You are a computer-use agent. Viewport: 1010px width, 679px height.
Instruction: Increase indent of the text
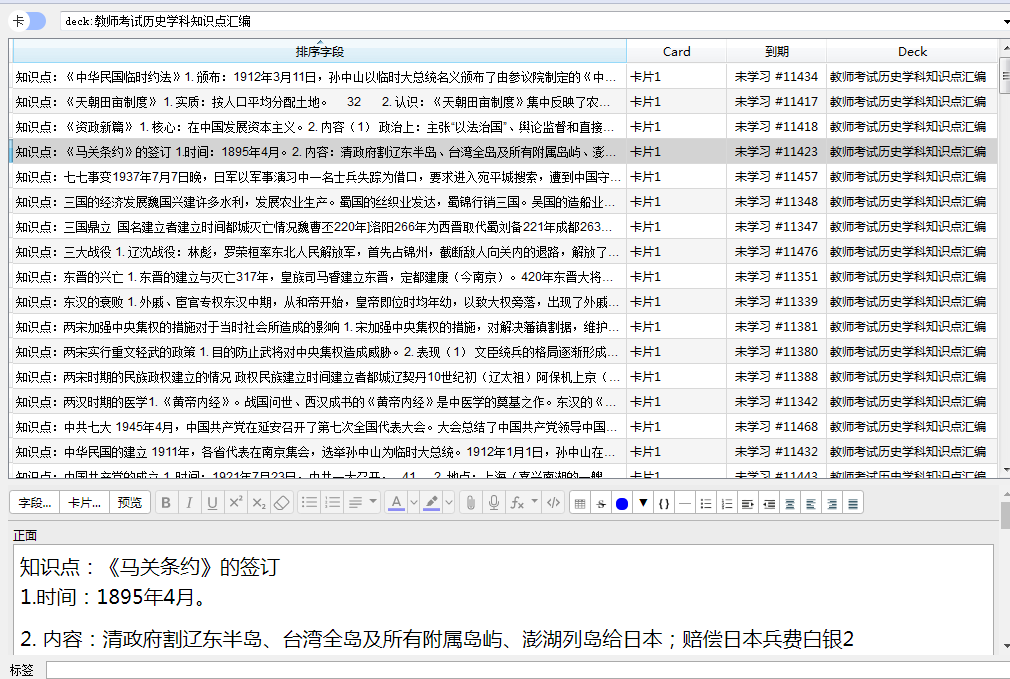pos(748,504)
